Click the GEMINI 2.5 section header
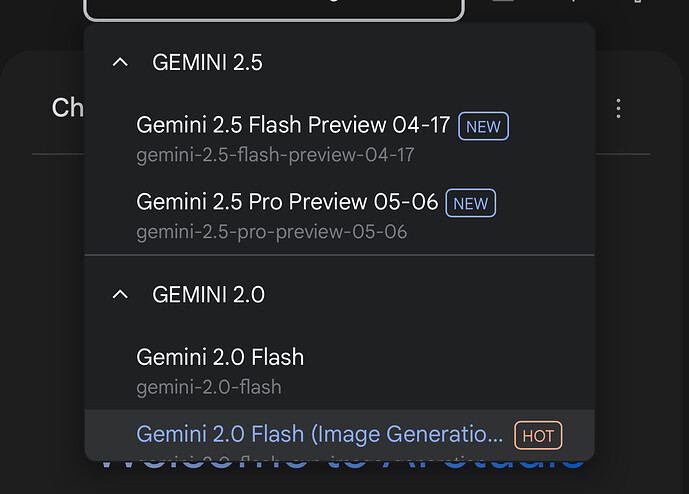The image size is (689, 494). [207, 62]
